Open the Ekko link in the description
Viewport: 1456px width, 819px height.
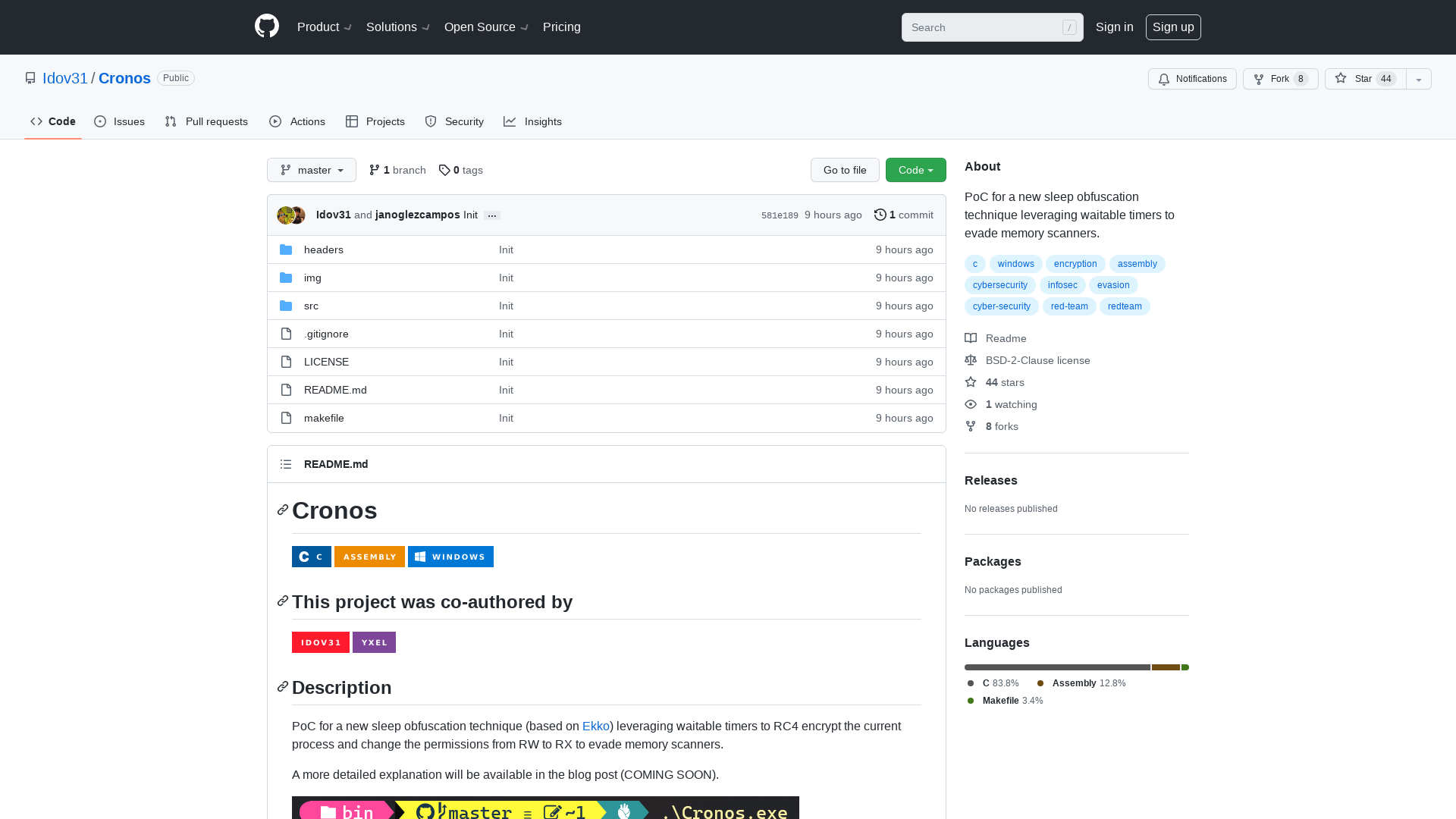point(595,726)
